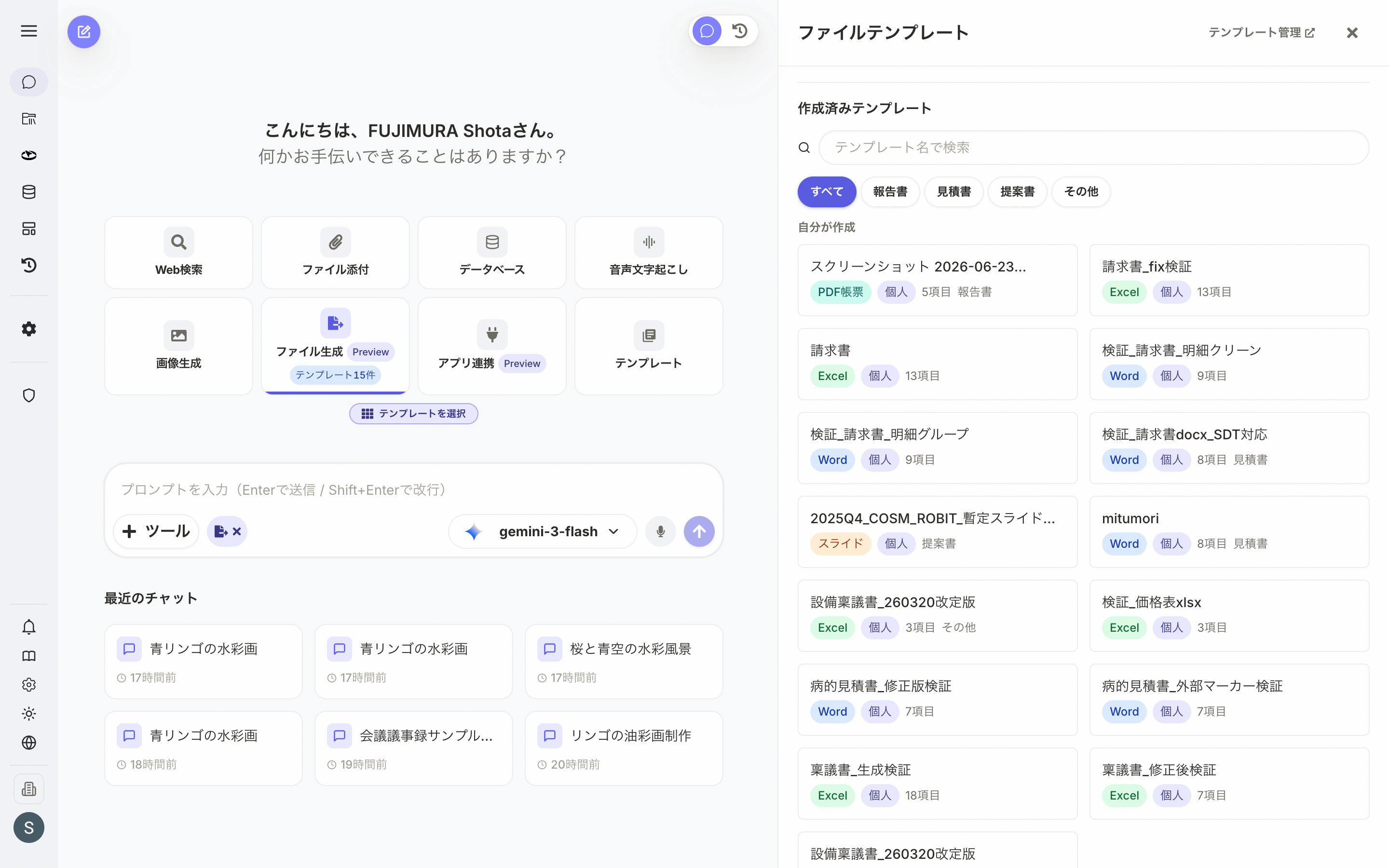
Task: Select the 画像生成 tool card
Action: click(178, 346)
